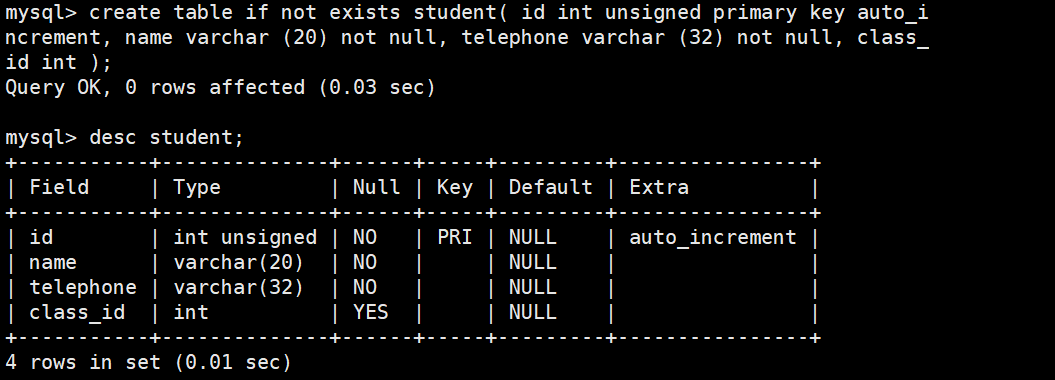Image resolution: width=1055 pixels, height=380 pixels.
Task: Click the 'Default' column header
Action: (550, 187)
